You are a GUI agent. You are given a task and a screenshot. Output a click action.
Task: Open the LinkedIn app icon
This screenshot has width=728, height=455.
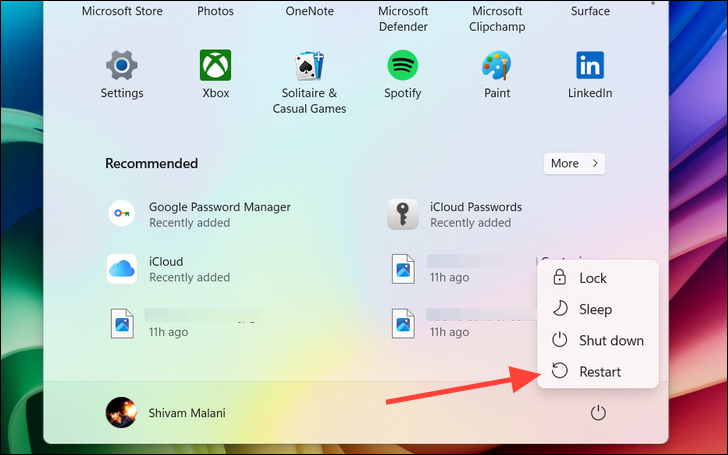(590, 65)
